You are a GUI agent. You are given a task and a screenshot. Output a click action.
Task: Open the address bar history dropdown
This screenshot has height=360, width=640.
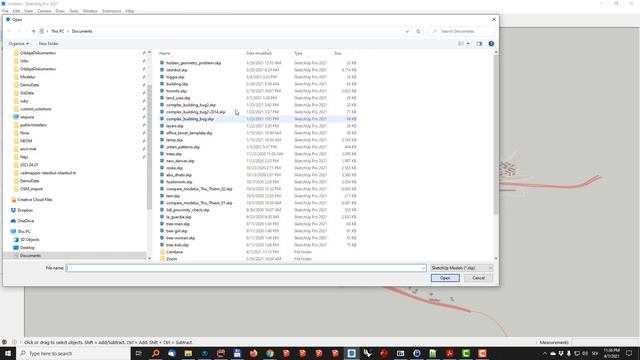pyautogui.click(x=407, y=31)
